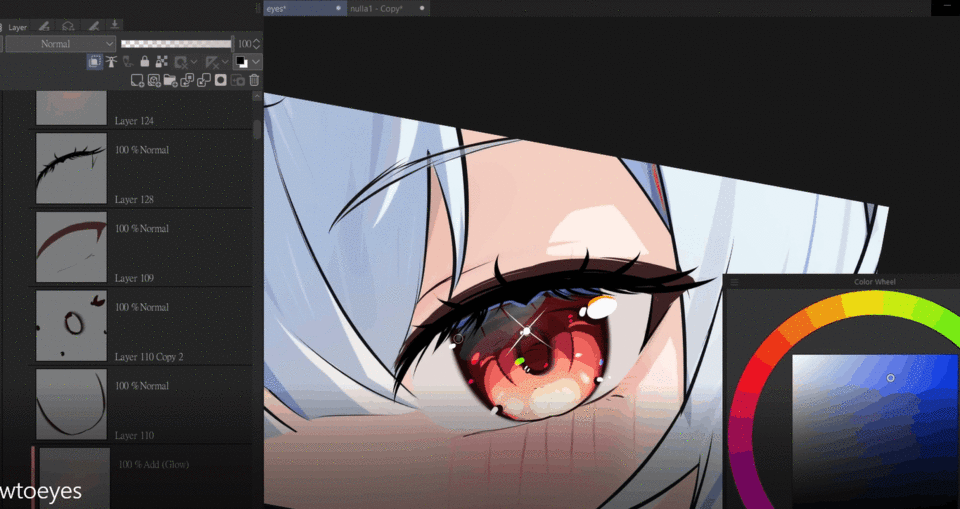Screen dimensions: 960x509
Task: Click Merge with Layer Below icon
Action: click(204, 80)
